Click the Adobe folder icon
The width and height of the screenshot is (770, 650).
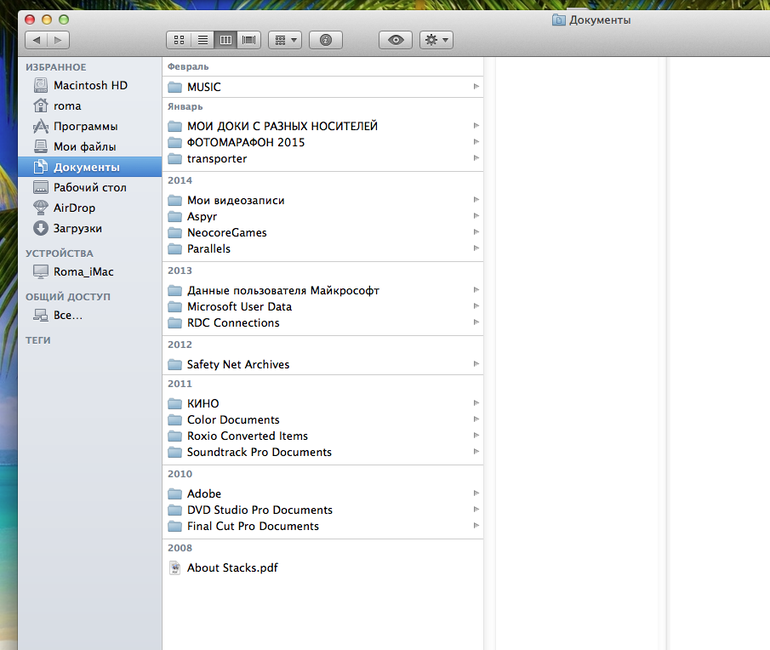click(x=175, y=494)
